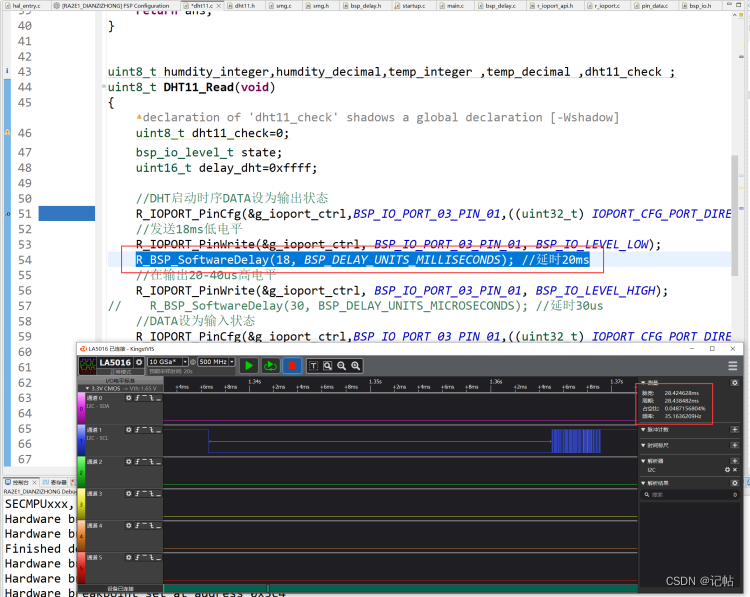
Task: Zoom out the waveform view
Action: click(x=342, y=366)
